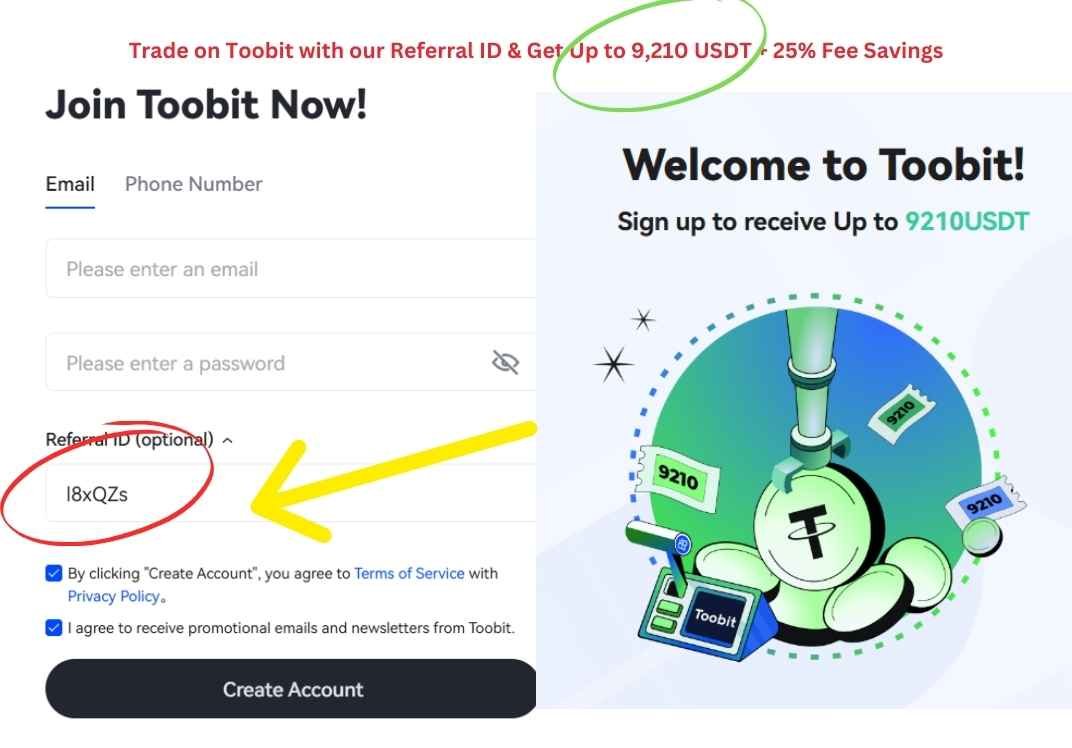This screenshot has height=748, width=1072.
Task: Focus the email input field
Action: pyautogui.click(x=291, y=269)
